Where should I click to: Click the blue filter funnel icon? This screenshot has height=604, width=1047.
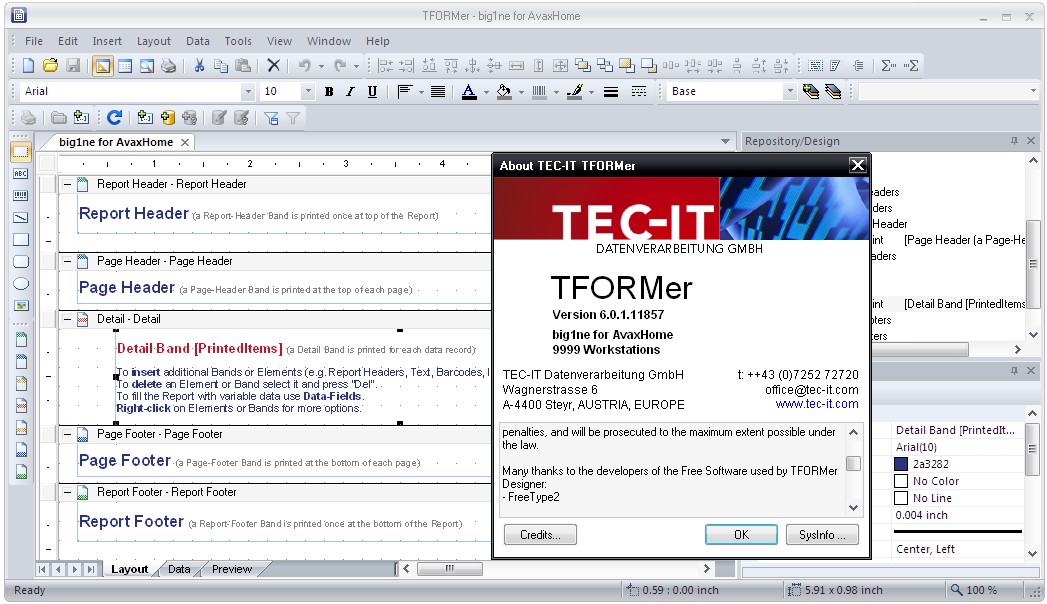pos(271,118)
